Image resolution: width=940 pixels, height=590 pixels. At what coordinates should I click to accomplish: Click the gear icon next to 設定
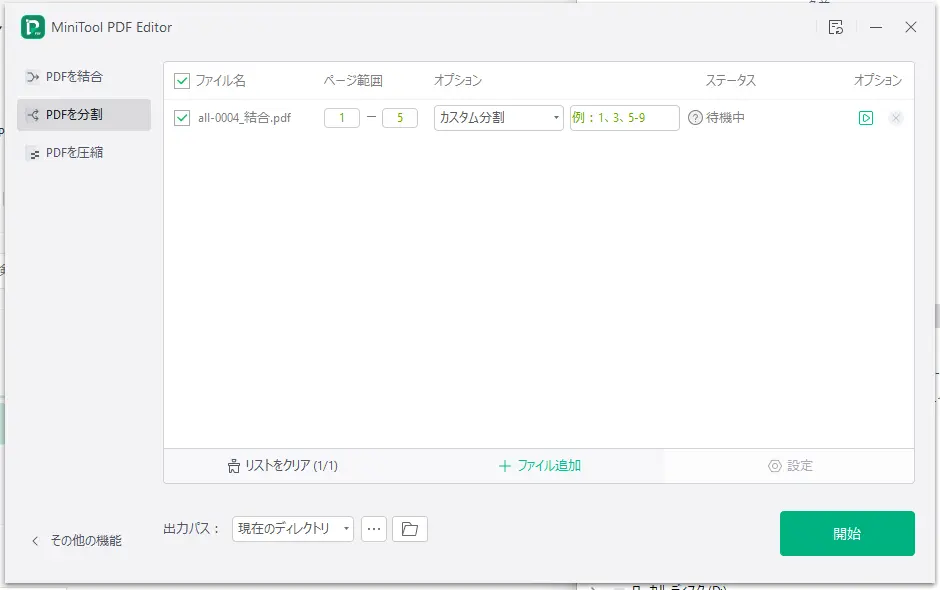tap(775, 466)
